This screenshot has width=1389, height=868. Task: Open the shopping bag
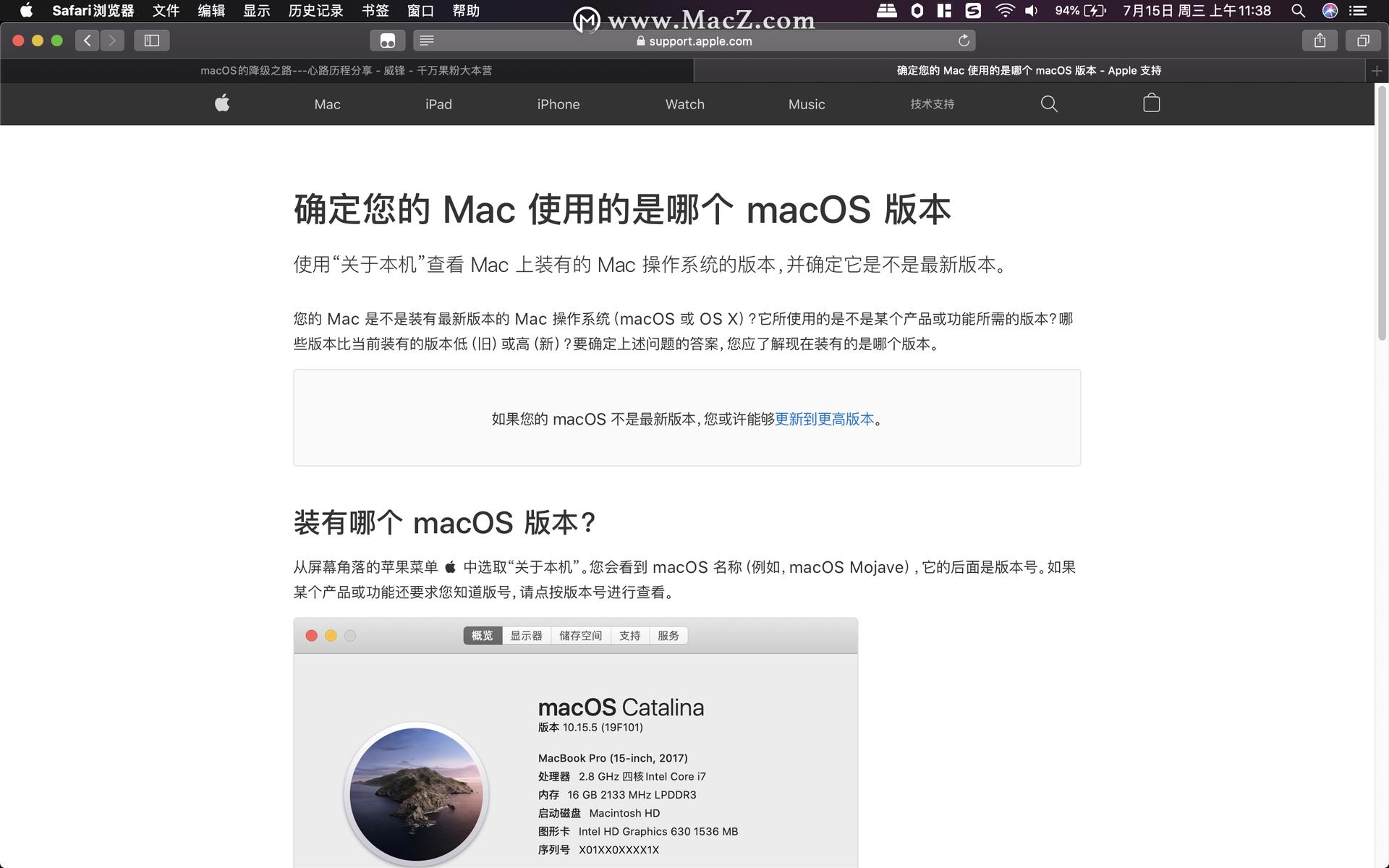1150,103
